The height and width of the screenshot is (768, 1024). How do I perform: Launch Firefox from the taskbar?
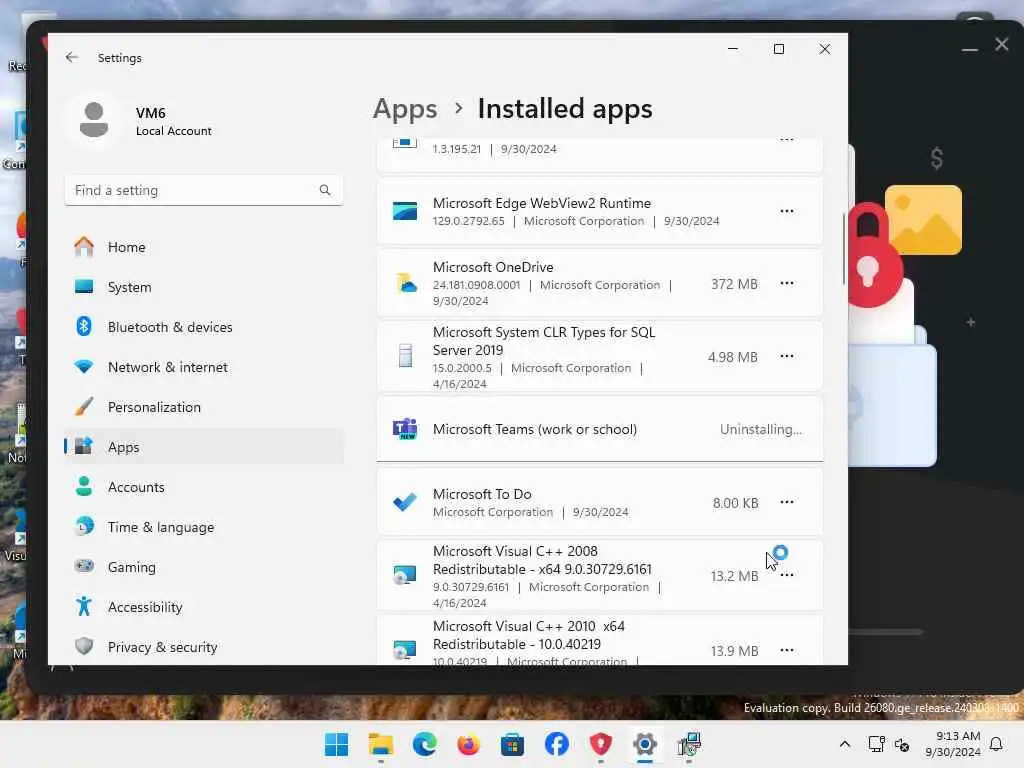point(468,744)
